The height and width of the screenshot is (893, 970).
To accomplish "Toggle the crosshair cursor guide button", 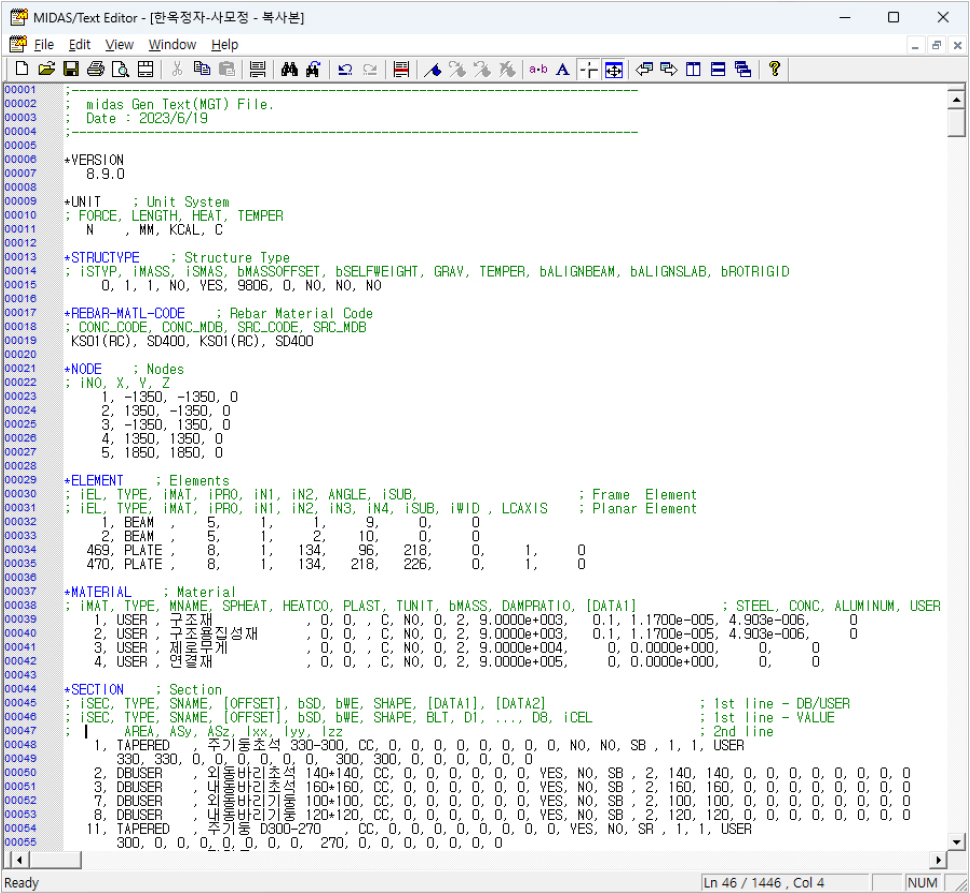I will (x=589, y=69).
